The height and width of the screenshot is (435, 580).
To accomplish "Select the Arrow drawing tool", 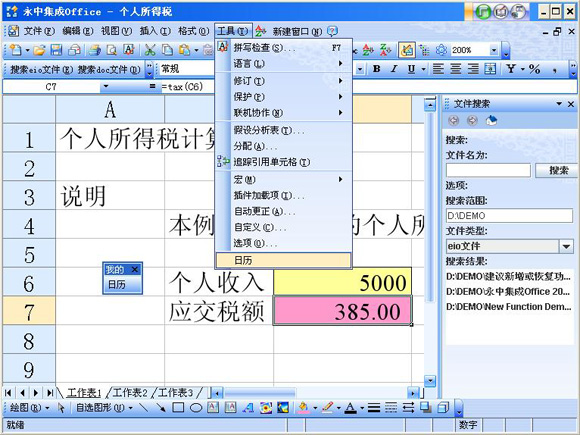I will pos(161,408).
